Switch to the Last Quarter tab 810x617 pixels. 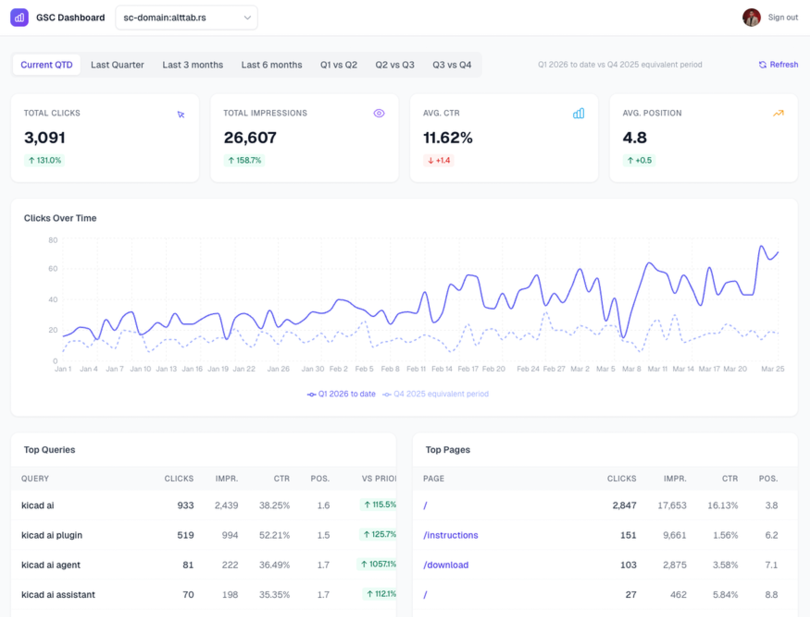(x=117, y=65)
